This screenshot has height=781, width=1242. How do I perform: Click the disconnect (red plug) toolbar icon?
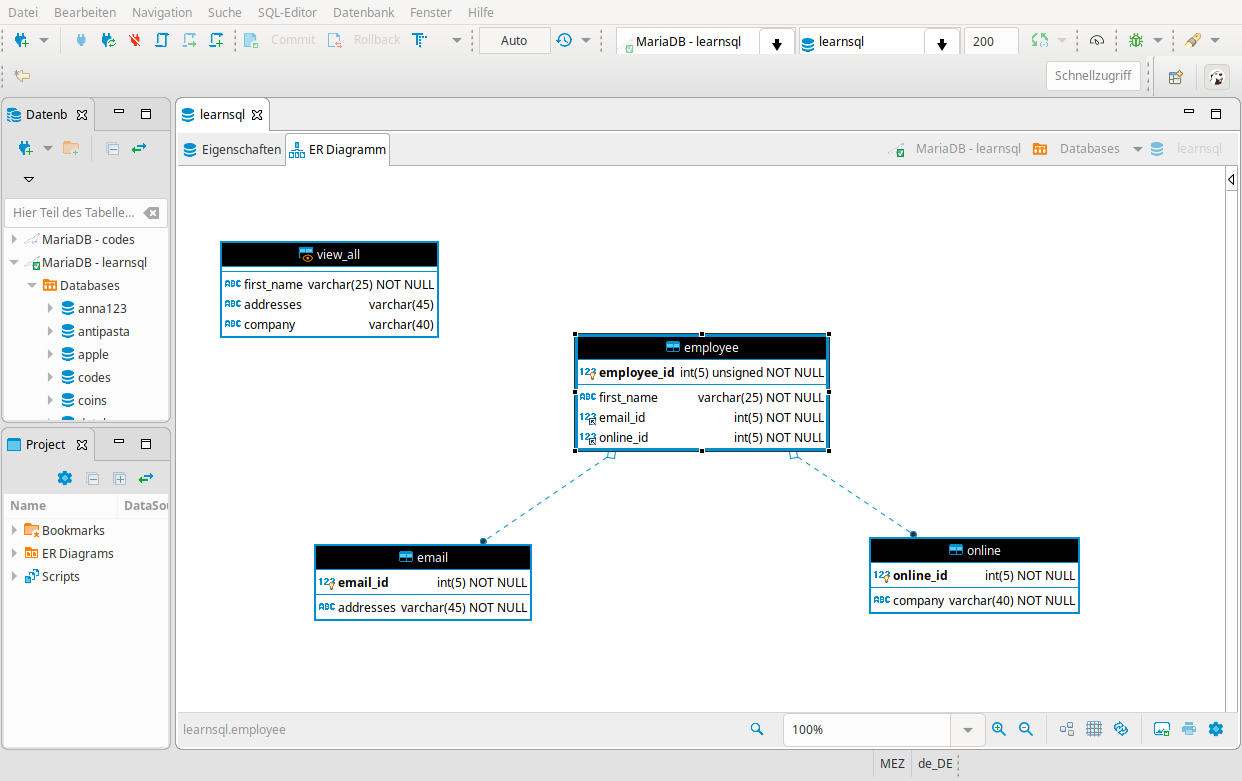135,40
